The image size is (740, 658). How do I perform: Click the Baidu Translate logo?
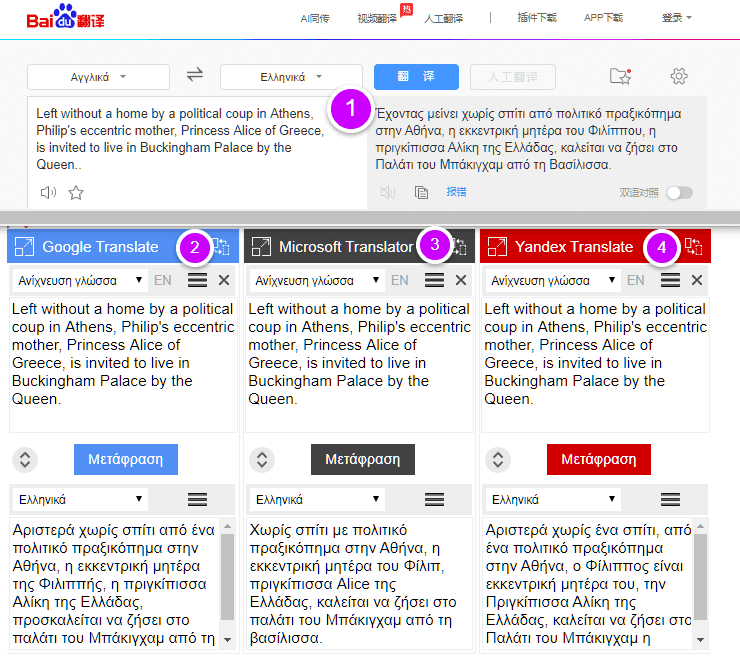tap(66, 17)
